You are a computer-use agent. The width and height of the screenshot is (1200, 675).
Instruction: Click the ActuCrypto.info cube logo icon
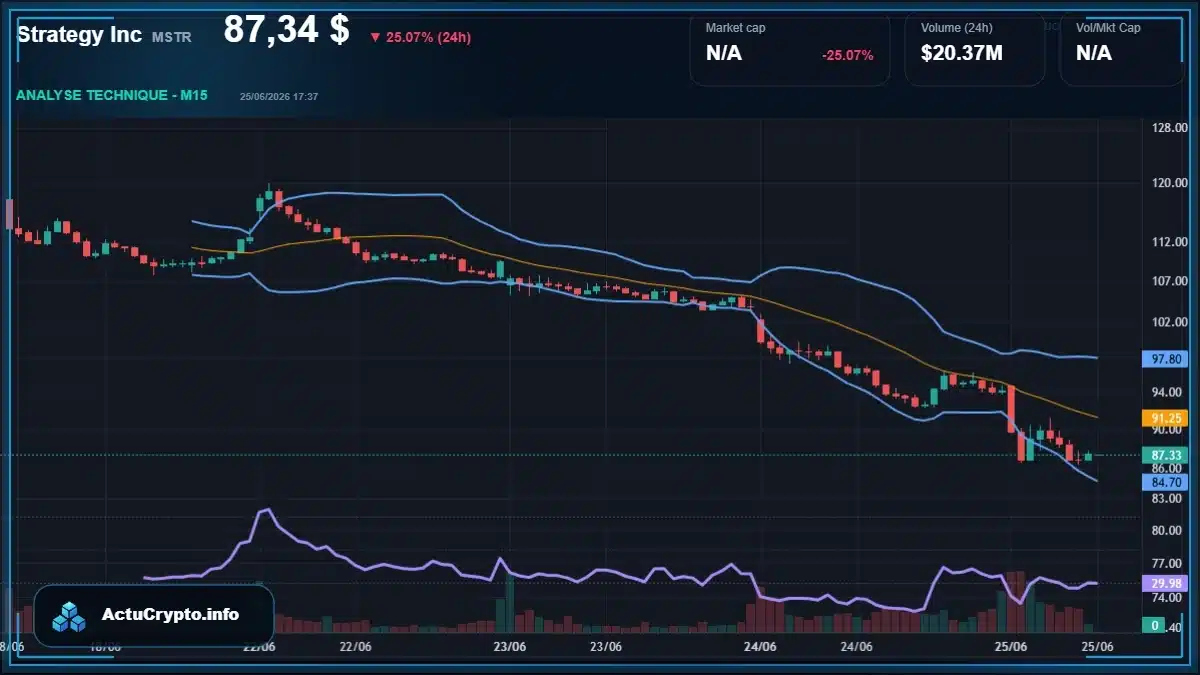[69, 616]
